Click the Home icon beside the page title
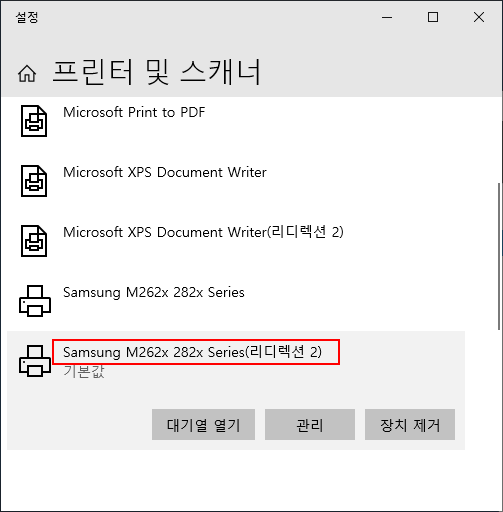The height and width of the screenshot is (512, 503). tap(27, 73)
